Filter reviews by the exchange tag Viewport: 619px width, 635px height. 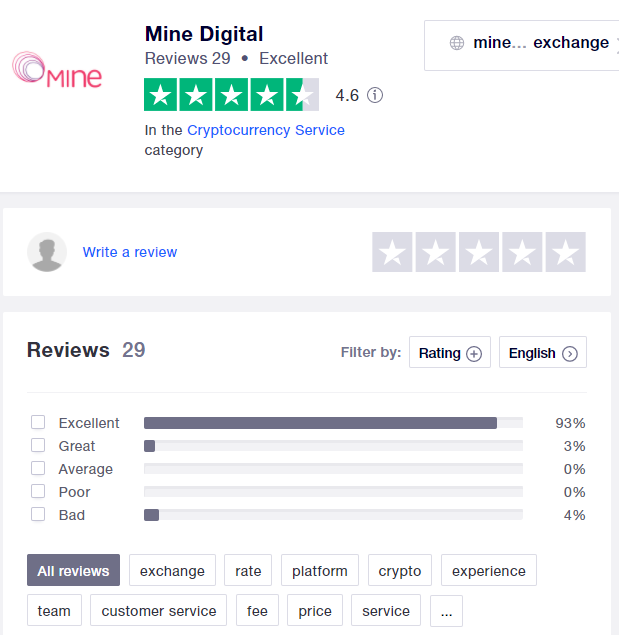pos(173,570)
